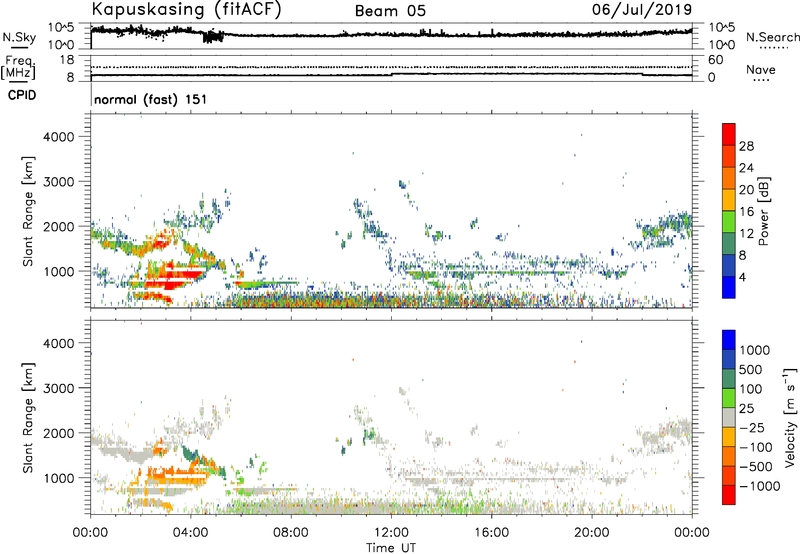Click the "N.Search" legend label
This screenshot has width=800, height=554.
tap(772, 37)
